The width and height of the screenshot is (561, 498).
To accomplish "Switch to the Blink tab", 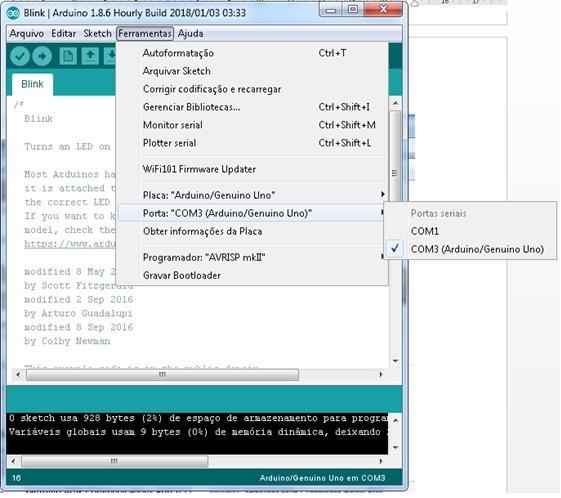I will (33, 84).
